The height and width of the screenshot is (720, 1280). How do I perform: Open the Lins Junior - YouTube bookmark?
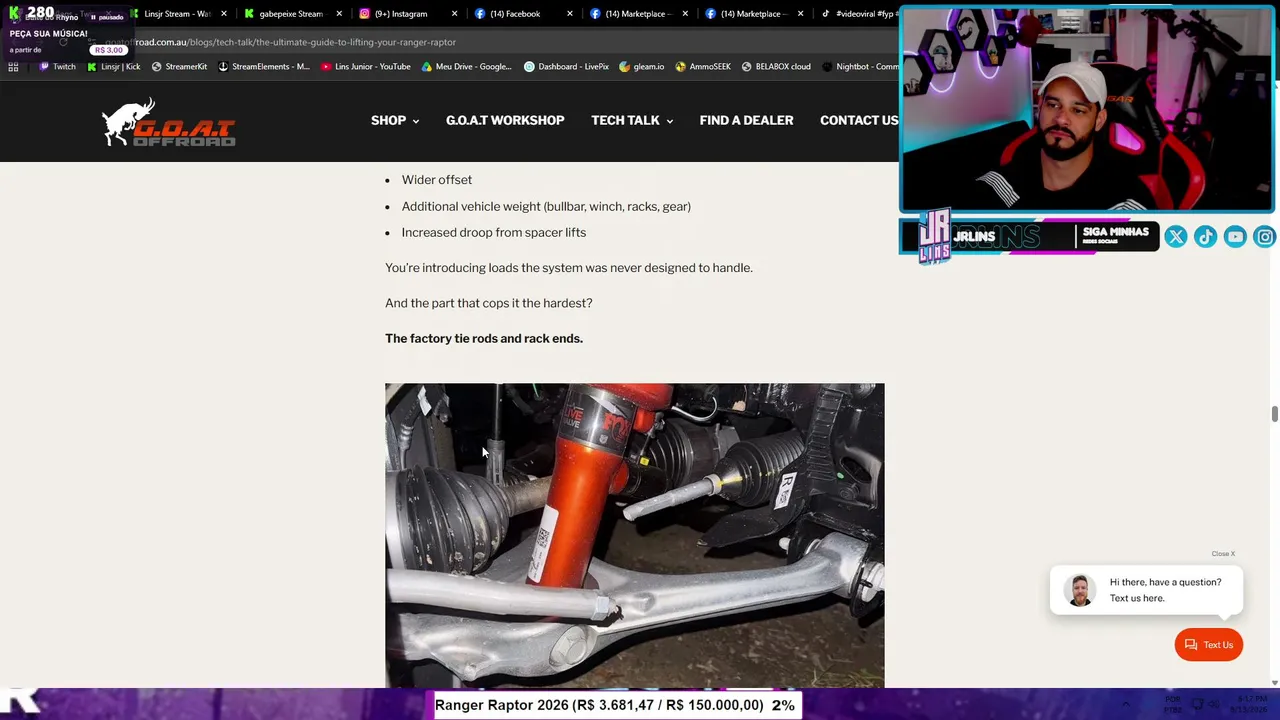pyautogui.click(x=366, y=67)
